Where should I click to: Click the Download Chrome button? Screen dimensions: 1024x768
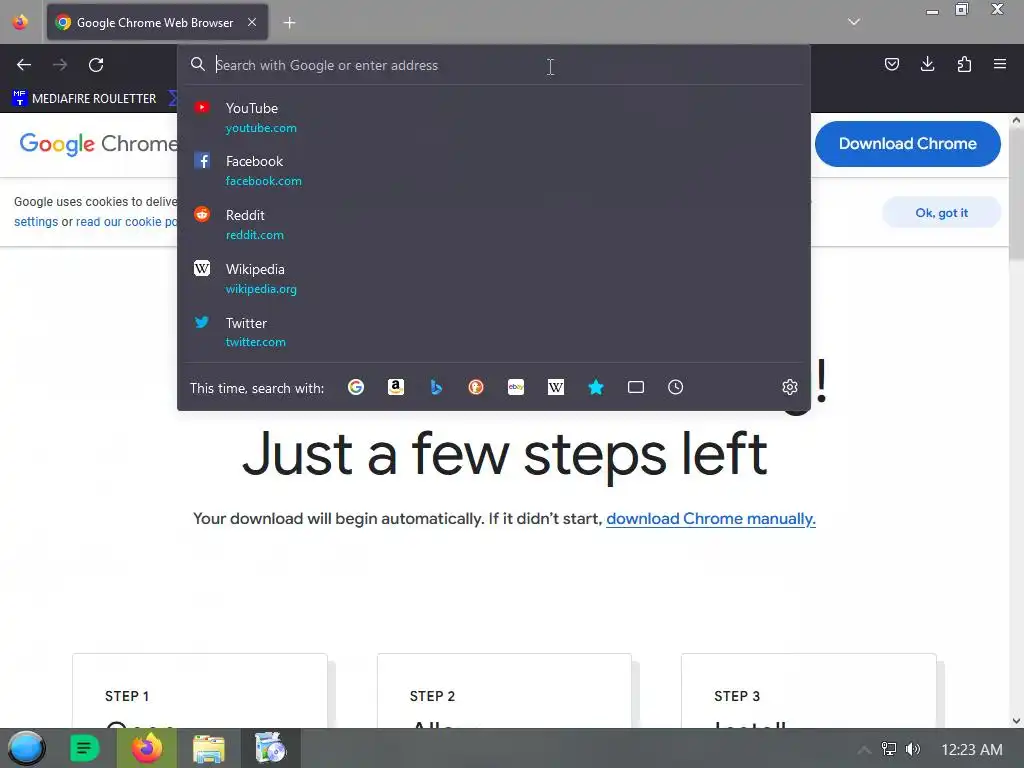[x=908, y=144]
